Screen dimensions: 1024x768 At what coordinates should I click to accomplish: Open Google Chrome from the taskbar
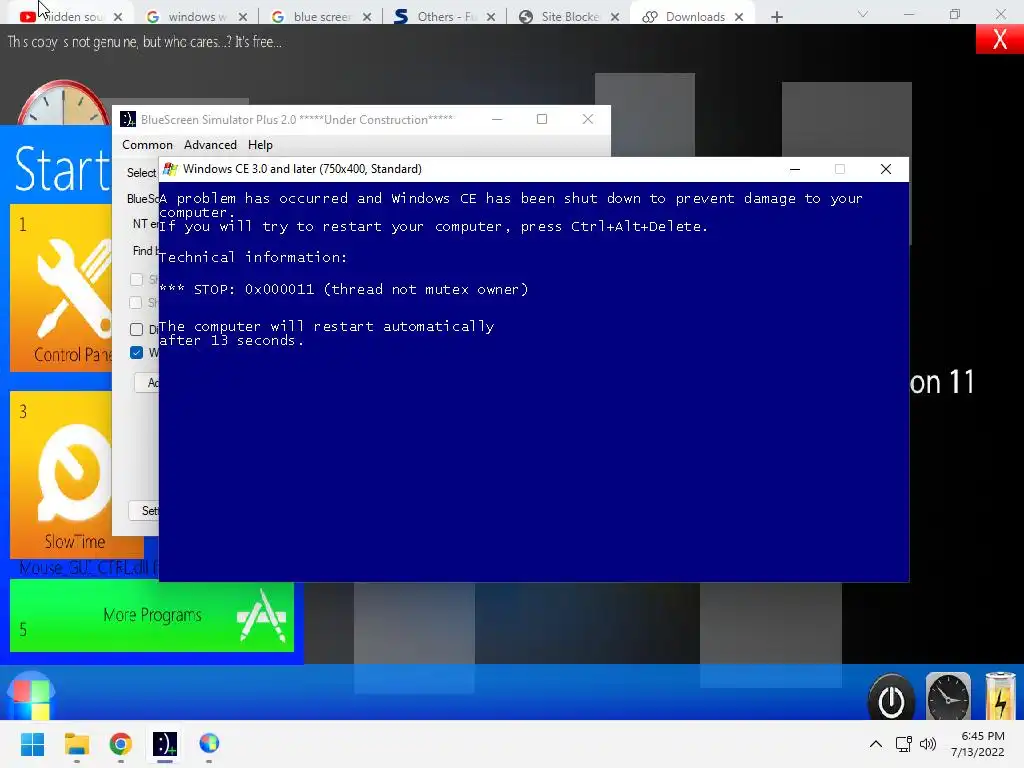[121, 744]
